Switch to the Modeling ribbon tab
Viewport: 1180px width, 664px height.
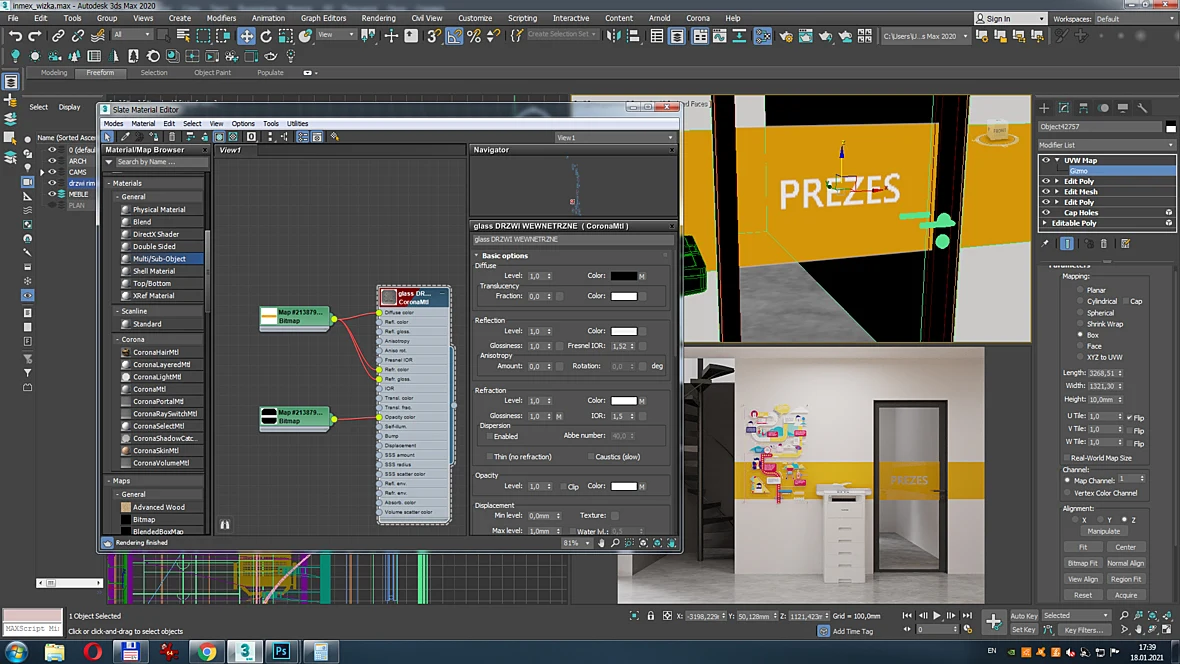pos(54,73)
